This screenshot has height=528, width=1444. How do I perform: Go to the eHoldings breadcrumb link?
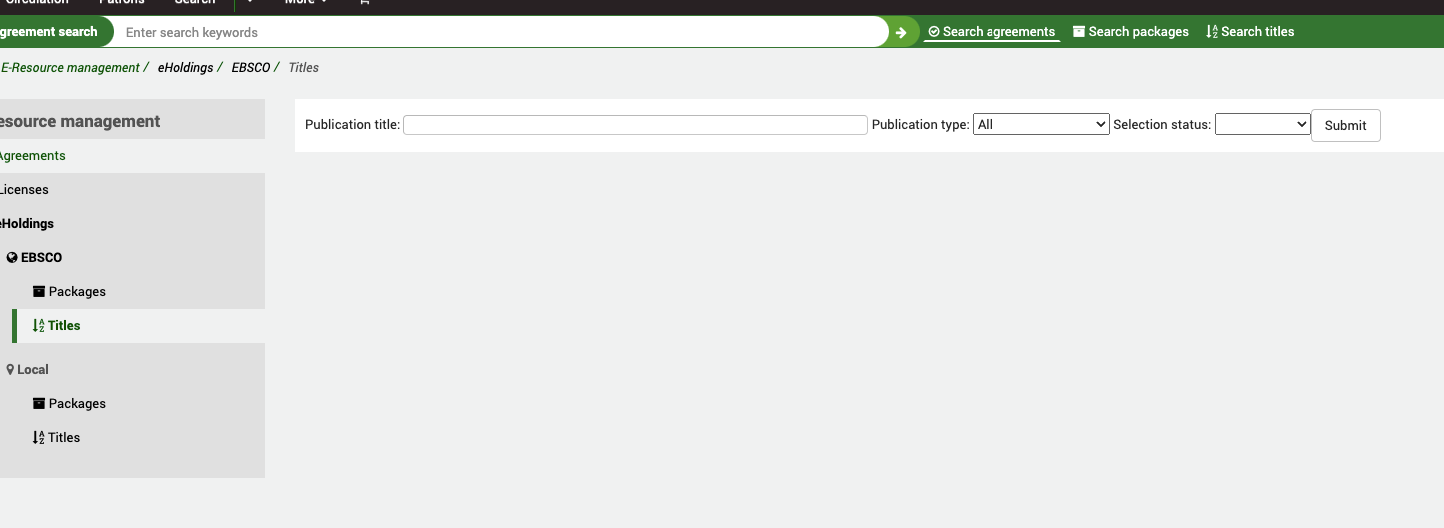(x=185, y=68)
